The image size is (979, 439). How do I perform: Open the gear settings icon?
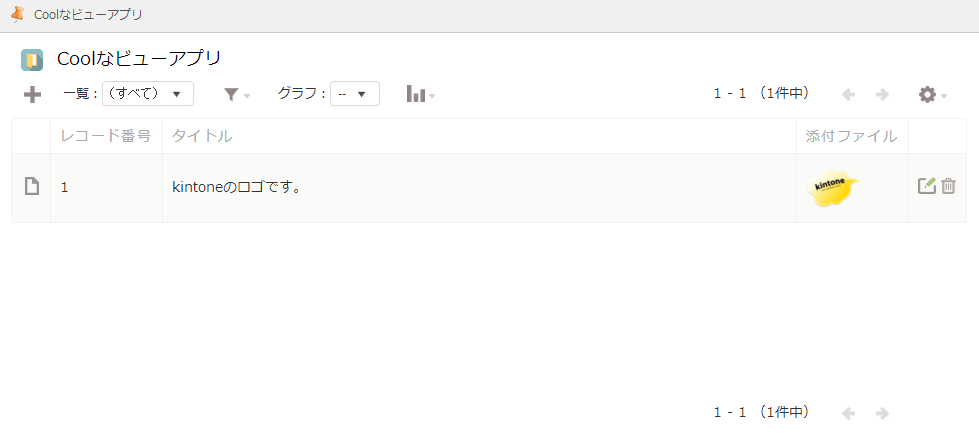point(928,94)
